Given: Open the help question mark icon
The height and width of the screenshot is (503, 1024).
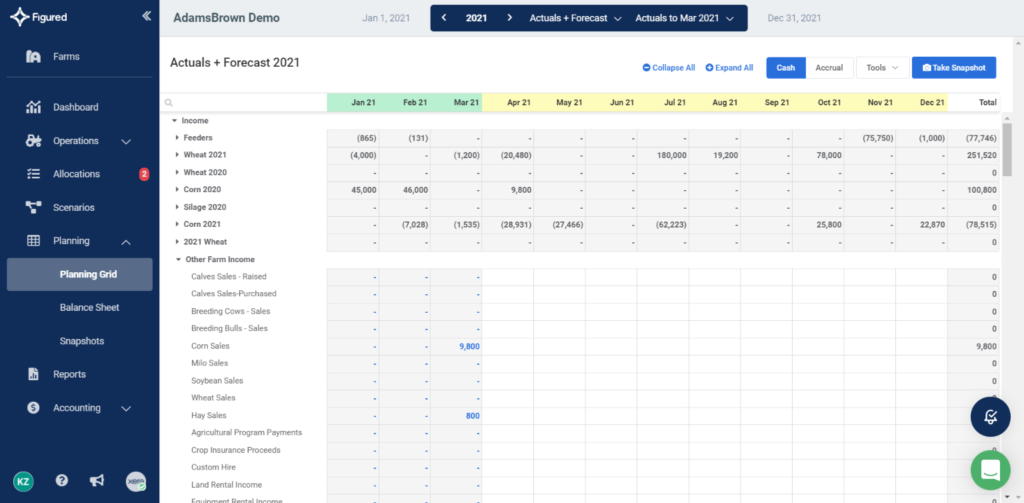Looking at the screenshot, I should pos(61,480).
